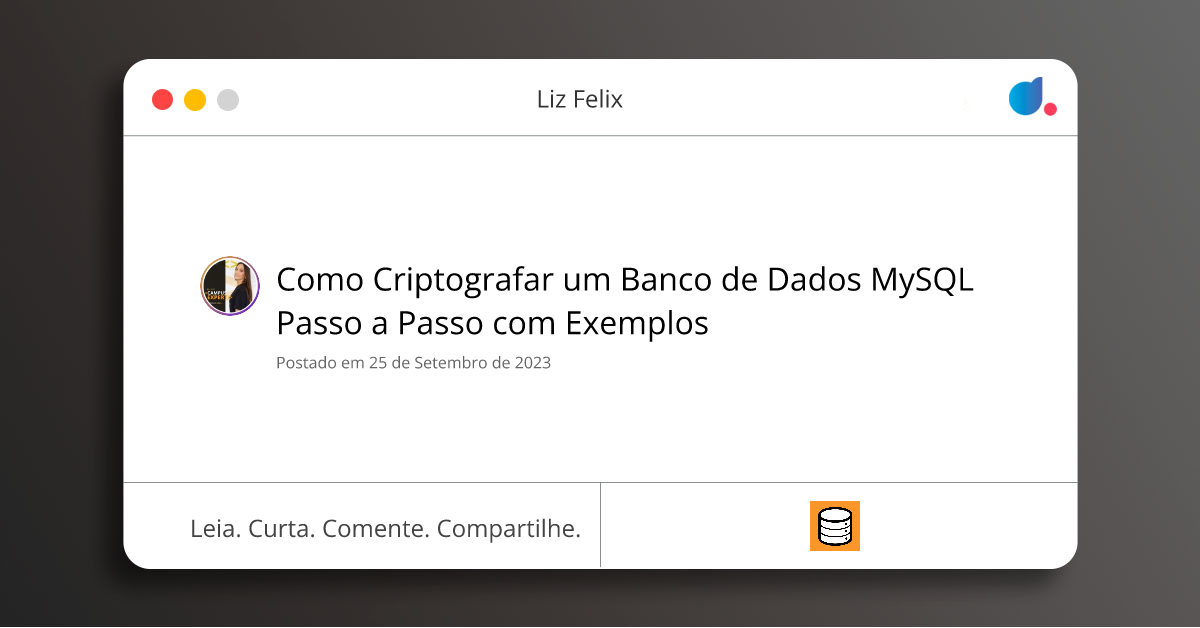
Task: Click the vertical divider in the footer
Action: pos(600,525)
